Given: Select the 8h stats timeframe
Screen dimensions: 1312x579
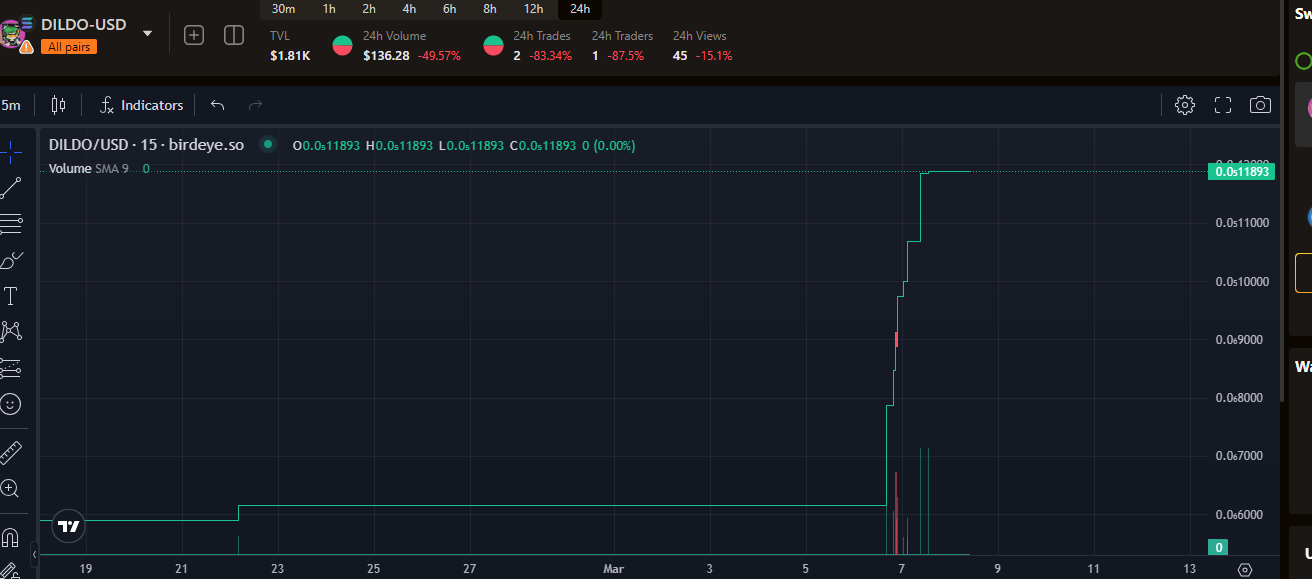Looking at the screenshot, I should coord(490,9).
